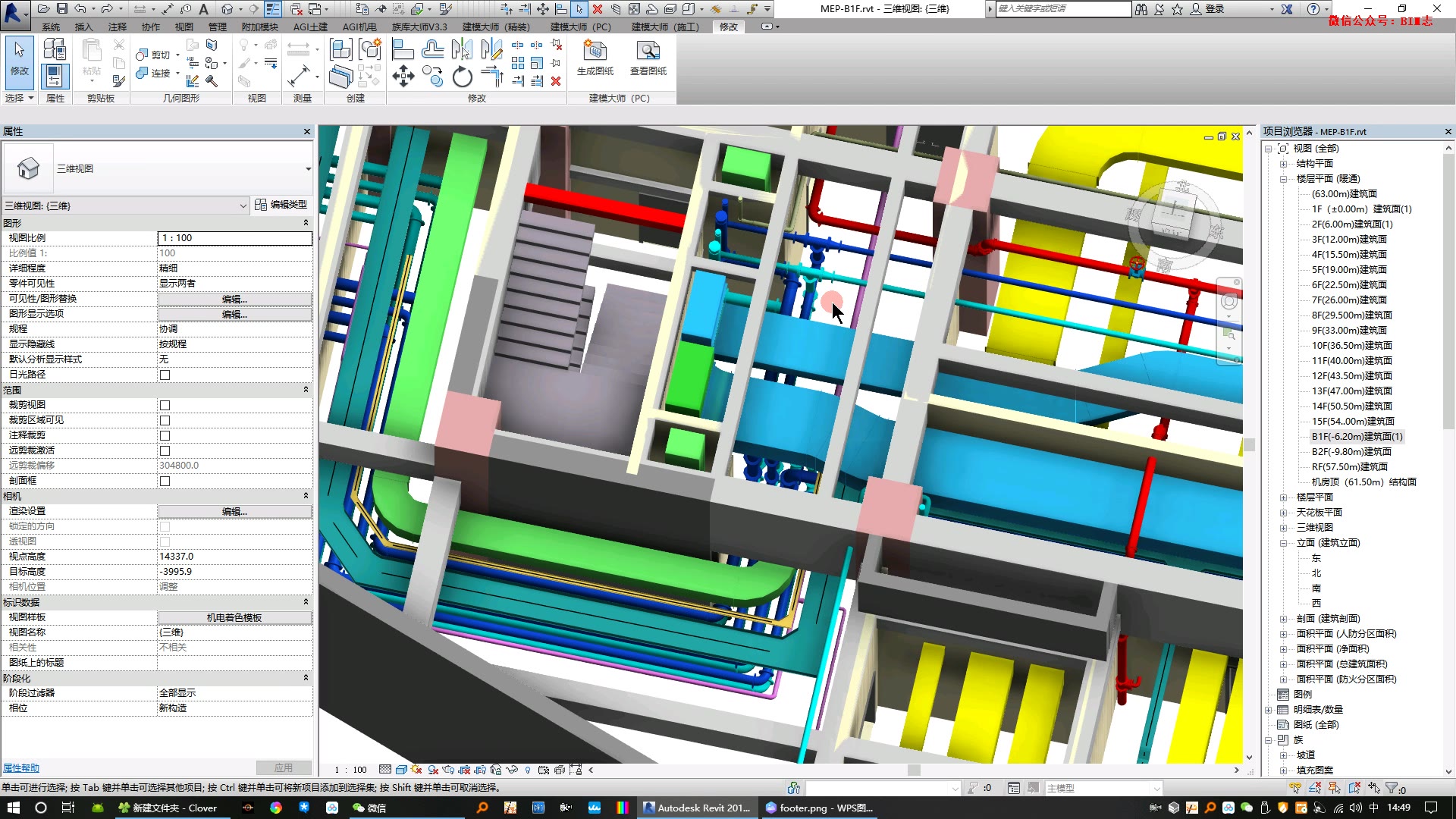The height and width of the screenshot is (819, 1456).
Task: Click the red Delete icon in ribbon
Action: (556, 81)
